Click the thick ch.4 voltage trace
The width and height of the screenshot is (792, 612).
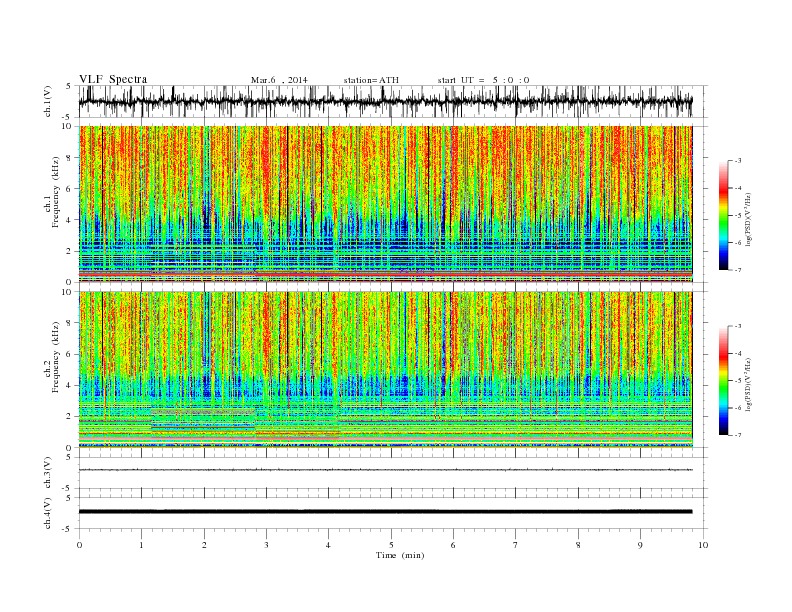(385, 512)
